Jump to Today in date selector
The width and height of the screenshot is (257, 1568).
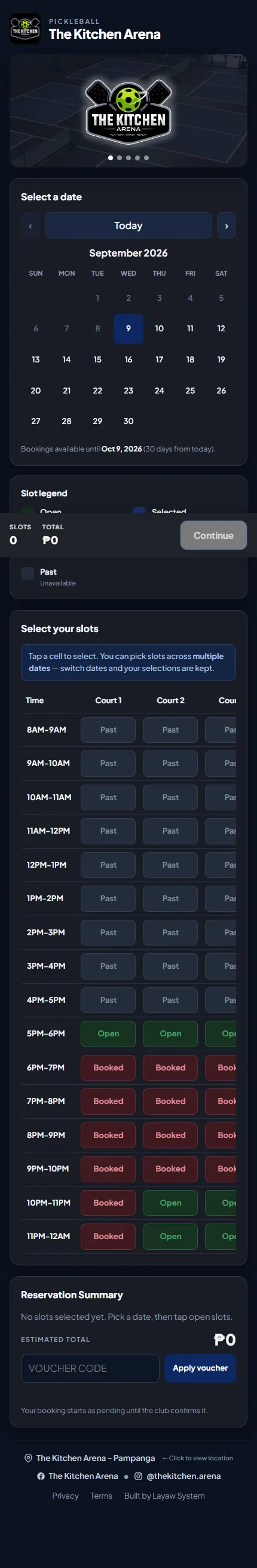coord(128,226)
